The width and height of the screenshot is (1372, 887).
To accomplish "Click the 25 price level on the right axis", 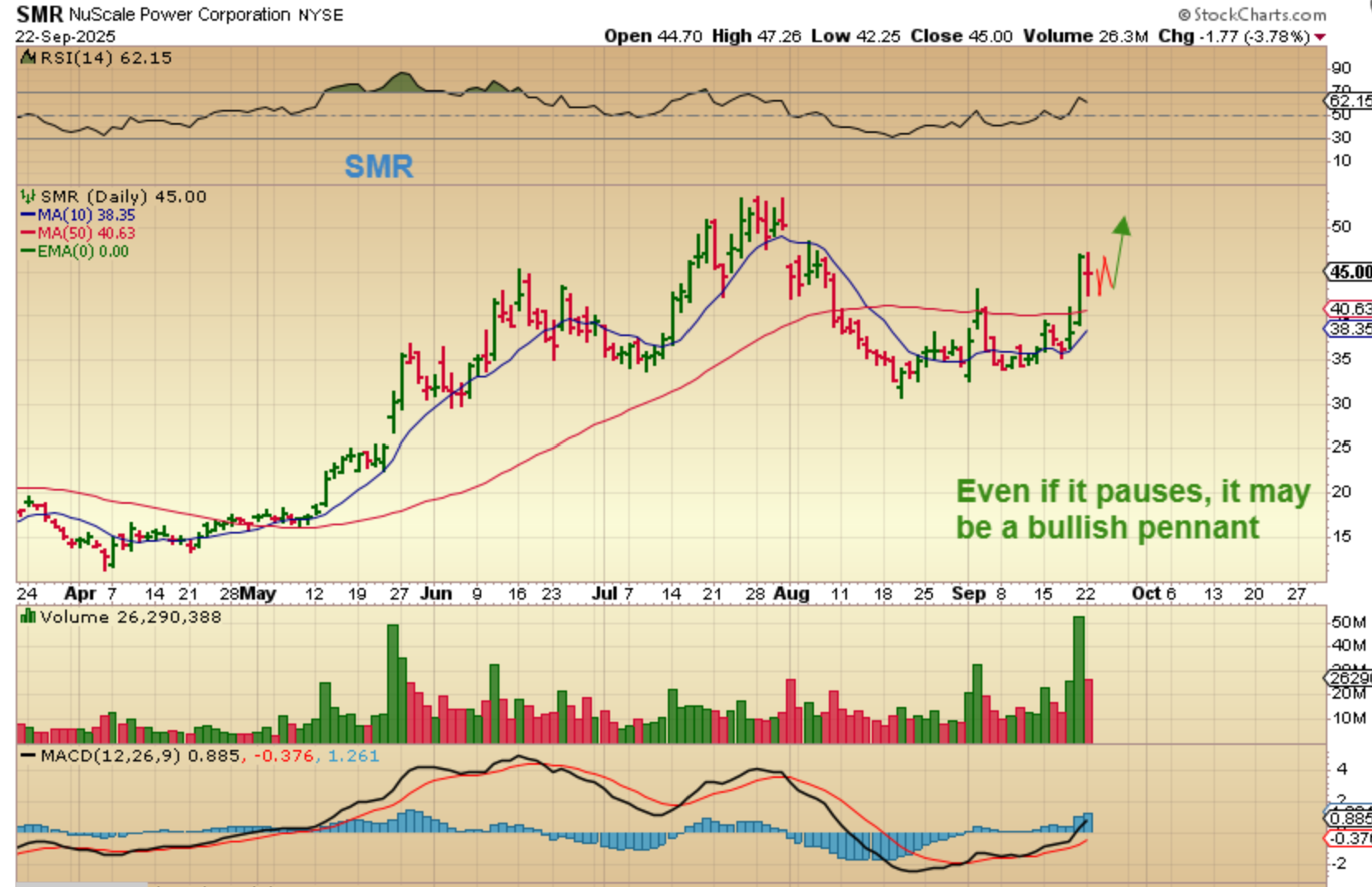I will [x=1341, y=447].
